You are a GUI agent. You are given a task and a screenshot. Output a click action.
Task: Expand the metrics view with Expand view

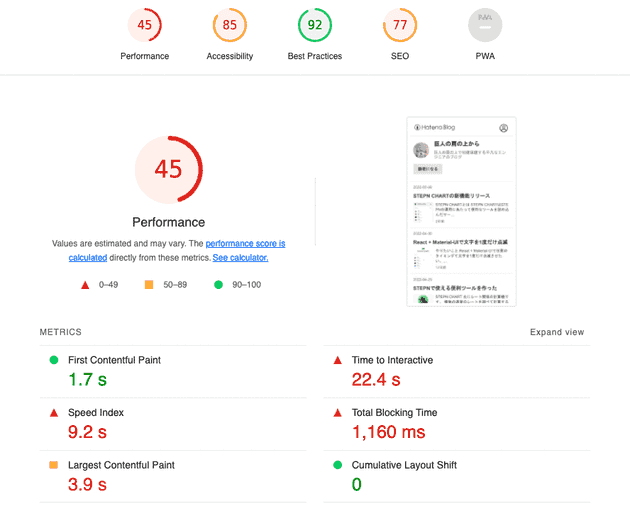(557, 332)
